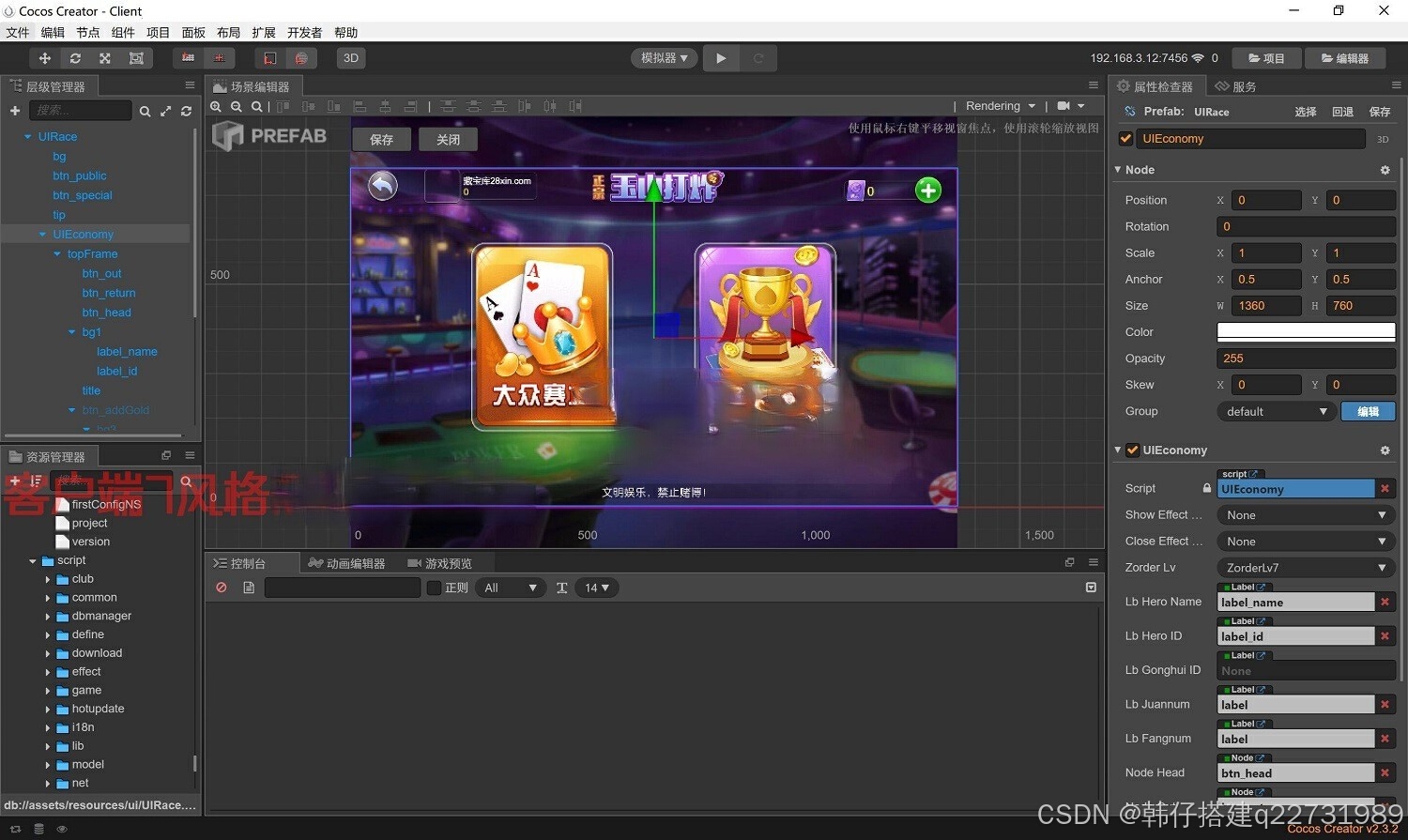The width and height of the screenshot is (1408, 840).
Task: Expand the club folder in the assets panel
Action: click(x=48, y=580)
